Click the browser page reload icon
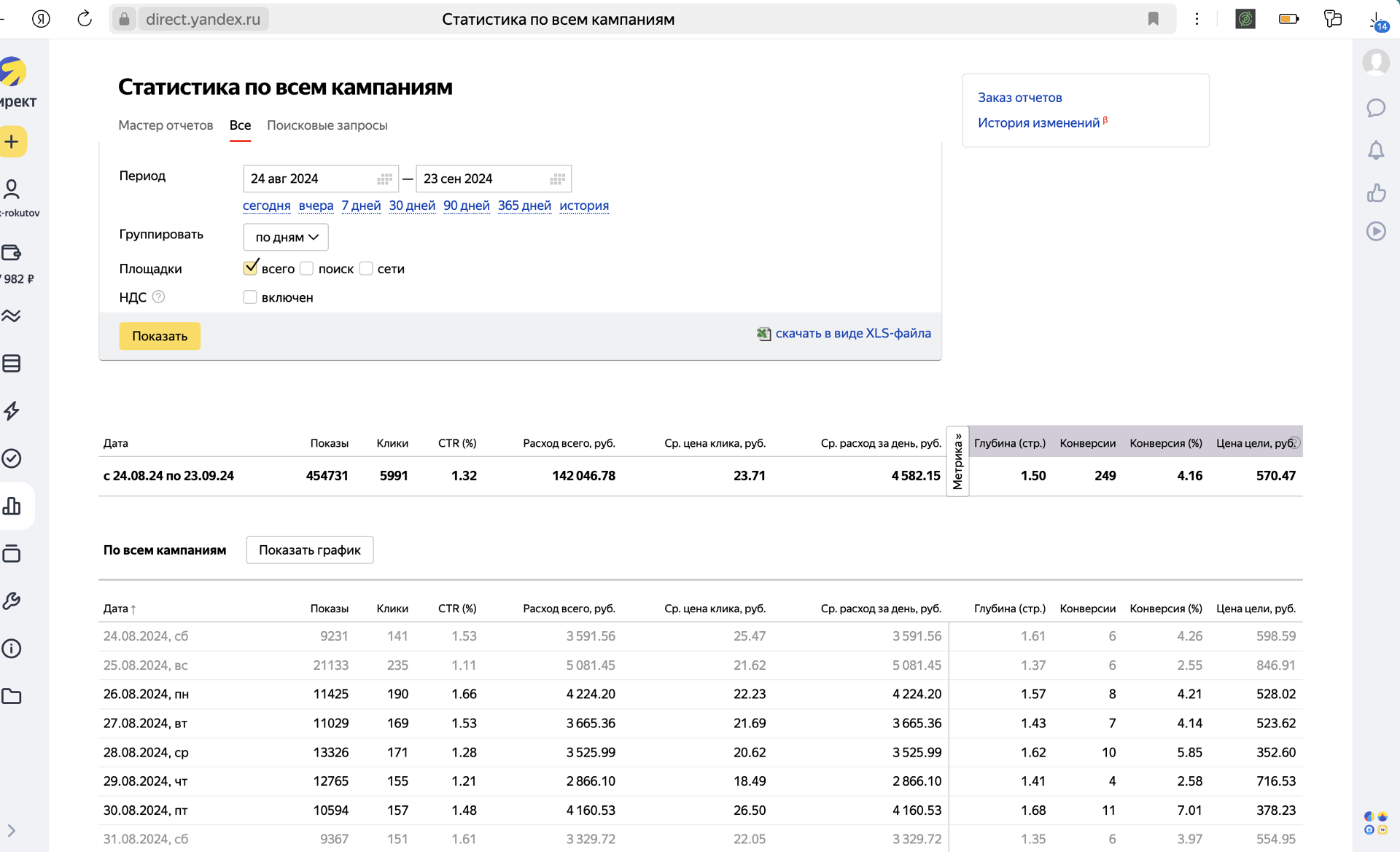 coord(85,19)
